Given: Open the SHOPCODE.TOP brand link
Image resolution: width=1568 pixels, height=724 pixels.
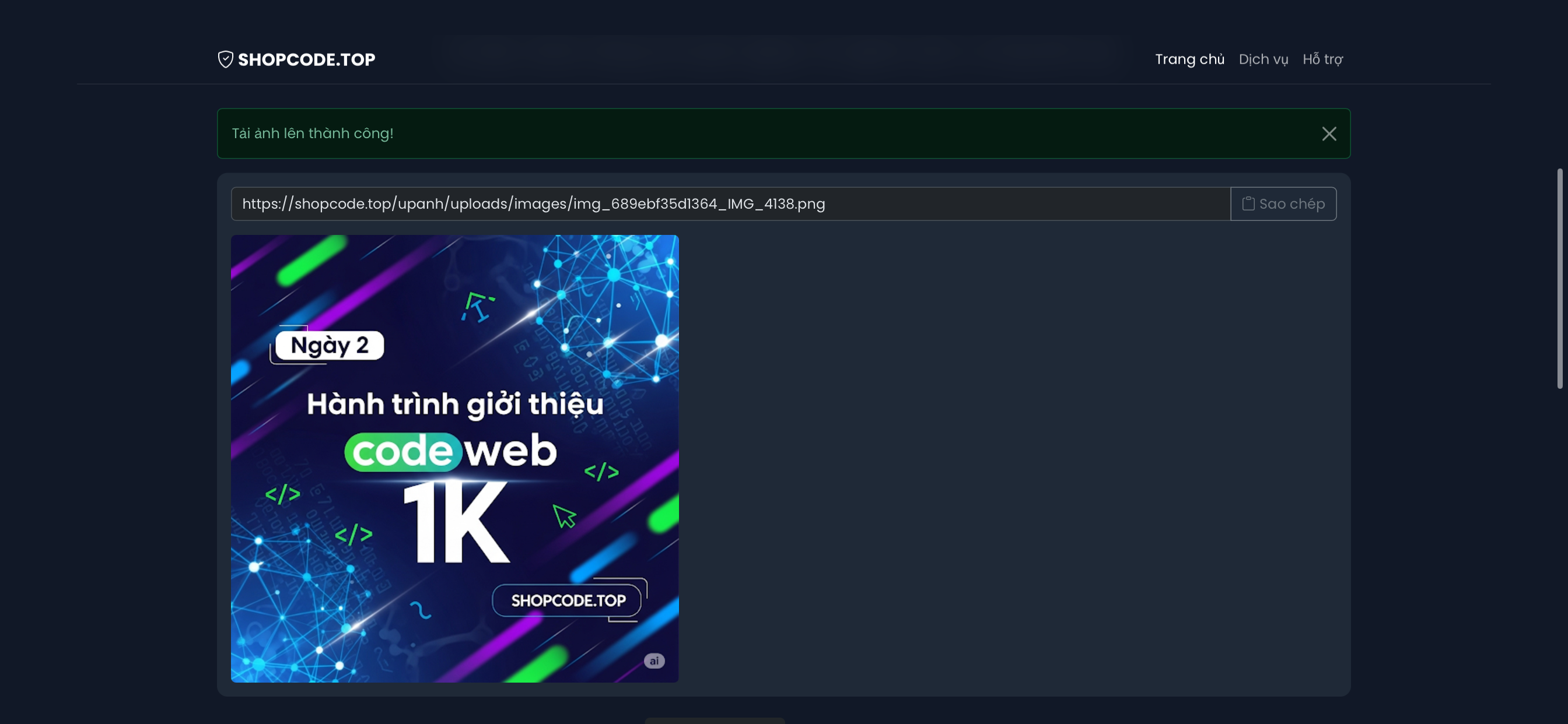Looking at the screenshot, I should coord(296,59).
